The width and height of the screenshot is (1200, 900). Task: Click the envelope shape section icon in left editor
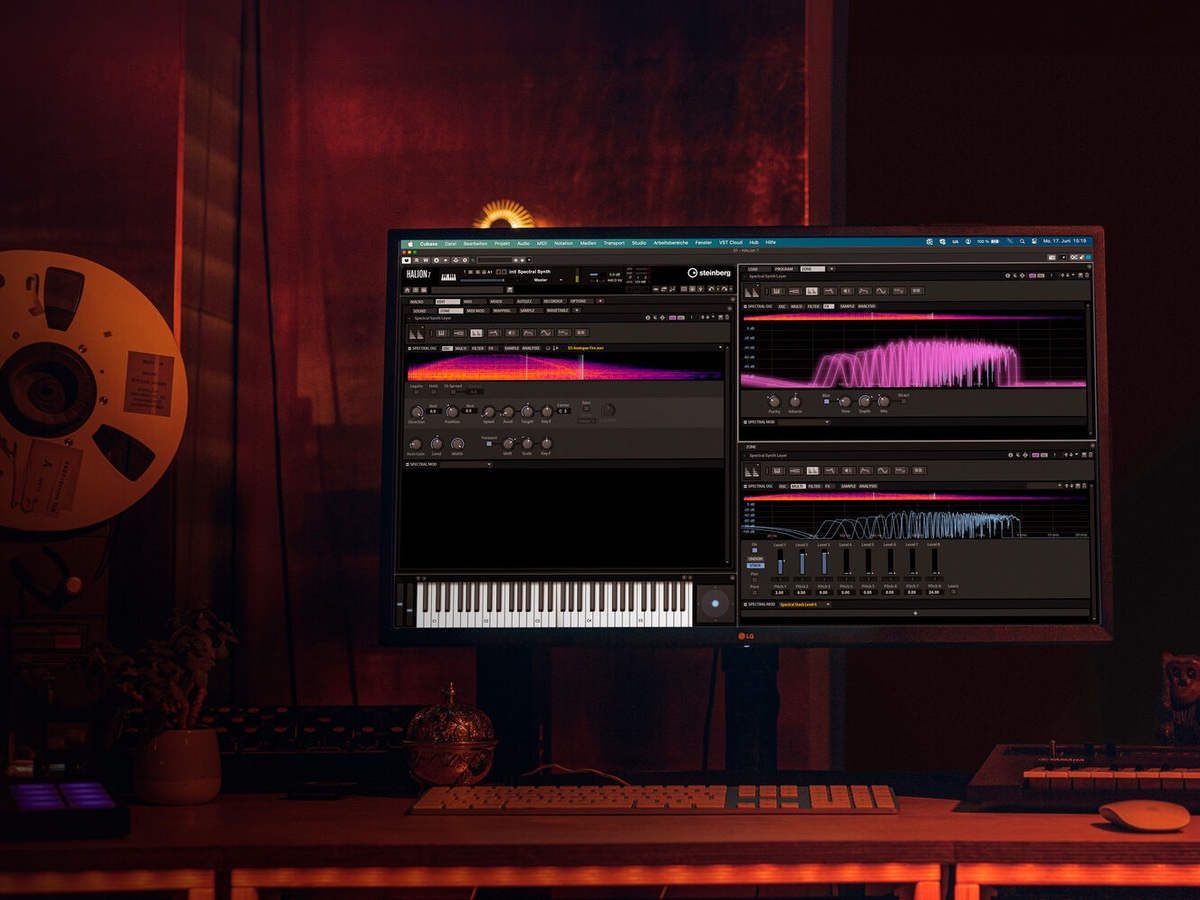tap(529, 333)
